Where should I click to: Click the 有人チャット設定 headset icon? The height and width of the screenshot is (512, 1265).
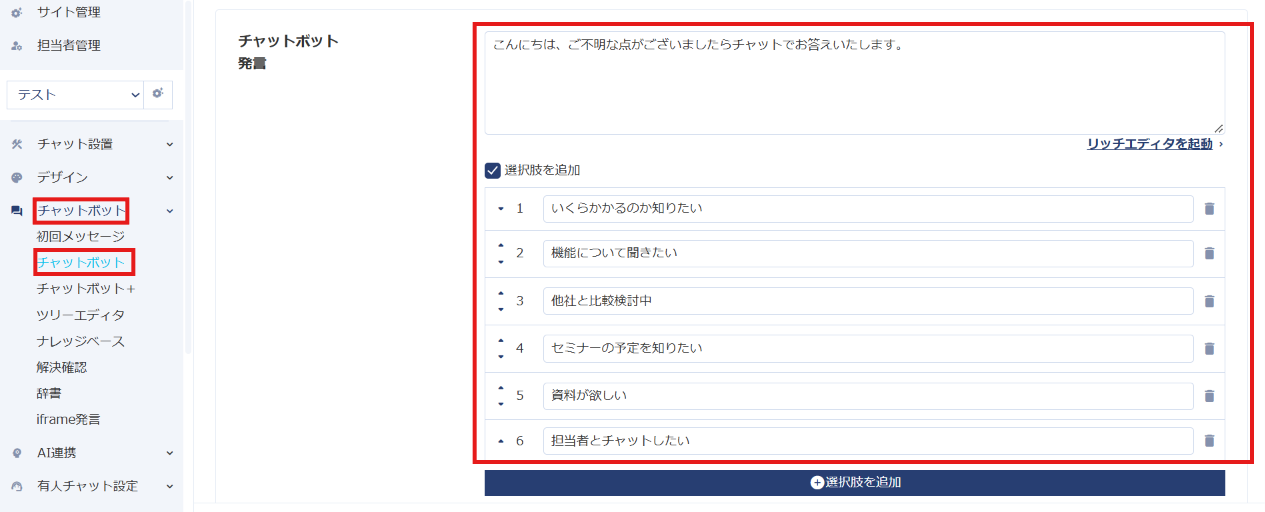coord(16,487)
